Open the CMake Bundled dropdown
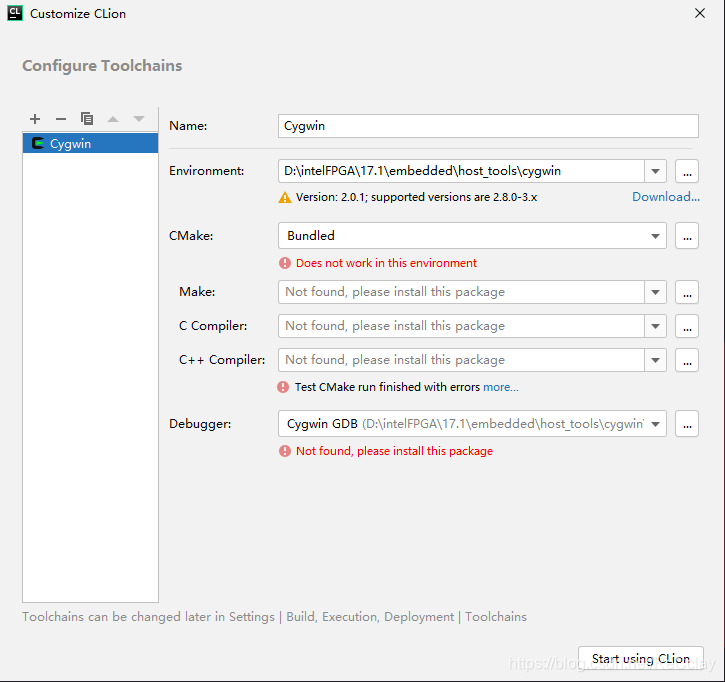The image size is (725, 682). pyautogui.click(x=472, y=235)
